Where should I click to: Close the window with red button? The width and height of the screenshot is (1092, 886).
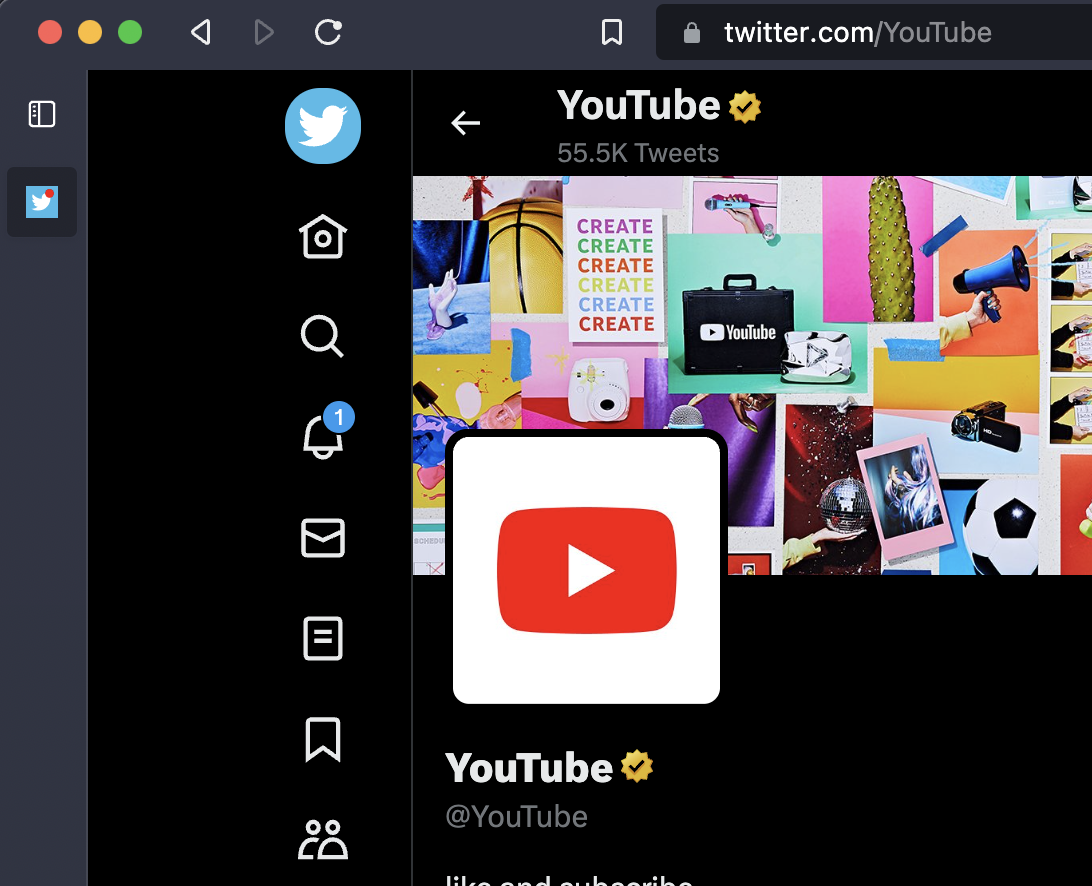point(49,32)
